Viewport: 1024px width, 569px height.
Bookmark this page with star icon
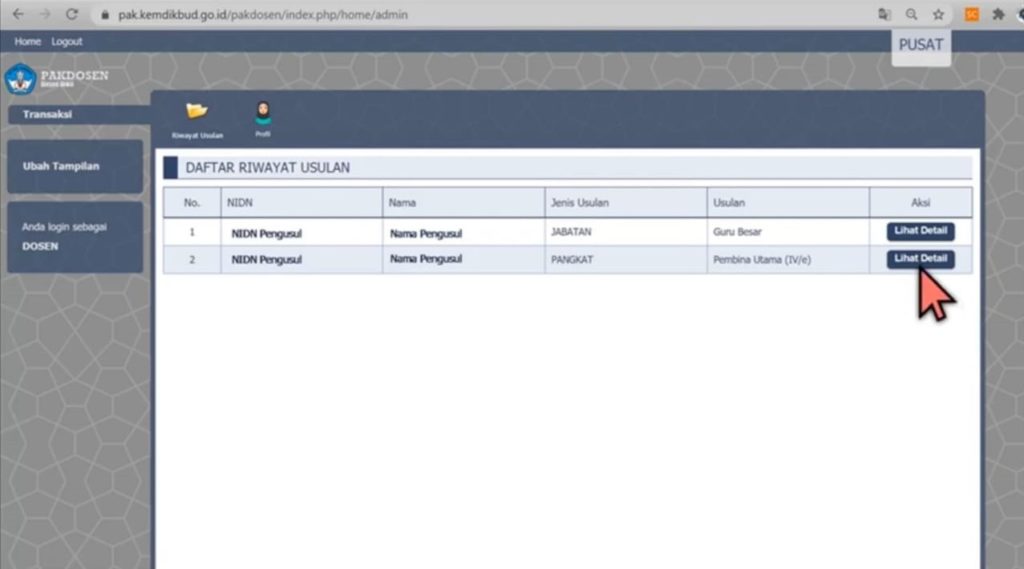(x=938, y=14)
